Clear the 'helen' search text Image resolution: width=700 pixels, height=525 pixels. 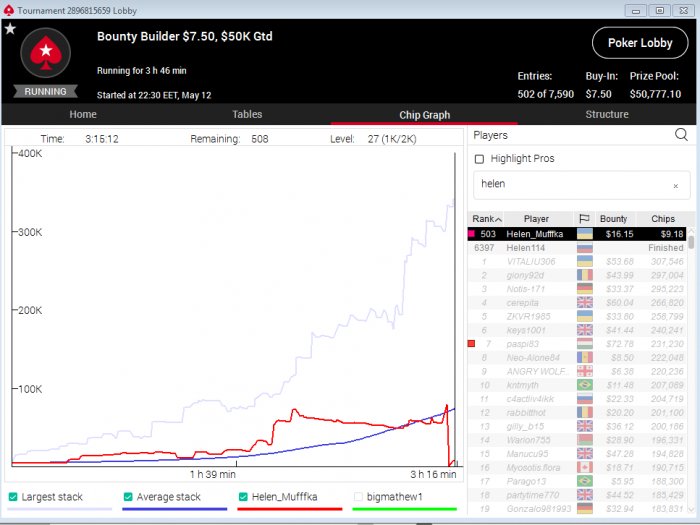click(x=675, y=186)
